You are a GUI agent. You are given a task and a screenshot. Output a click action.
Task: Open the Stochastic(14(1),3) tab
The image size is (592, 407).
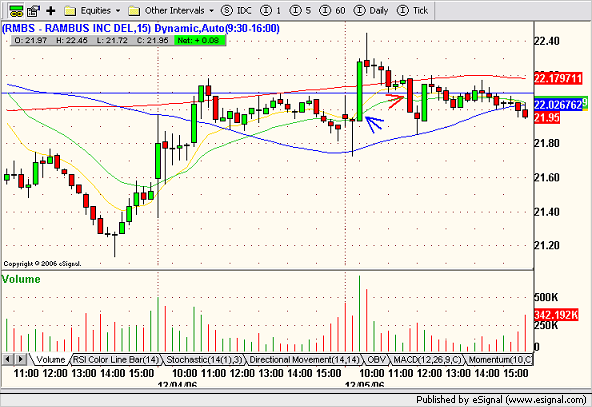click(204, 359)
